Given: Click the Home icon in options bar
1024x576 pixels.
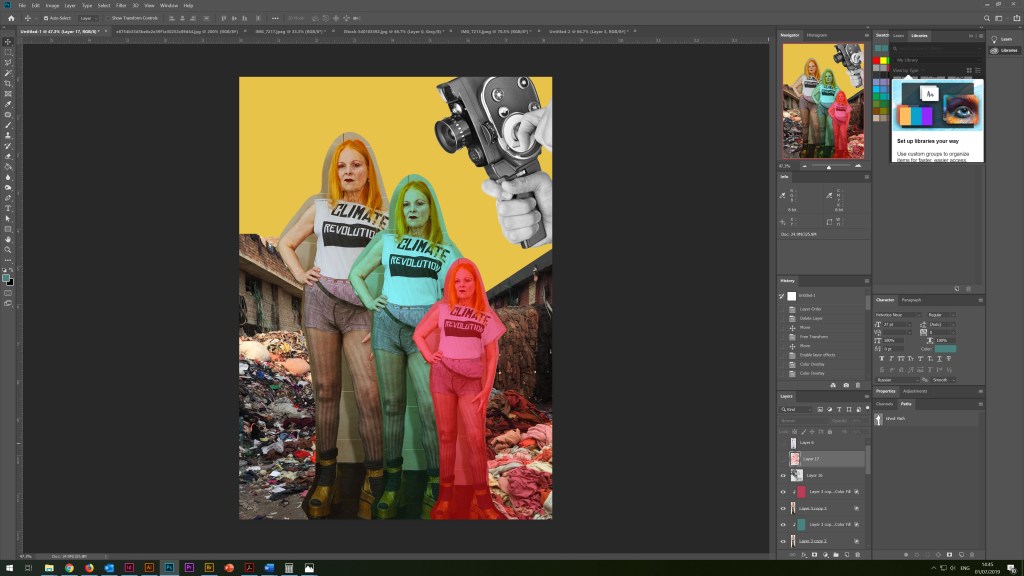Looking at the screenshot, I should (11, 18).
